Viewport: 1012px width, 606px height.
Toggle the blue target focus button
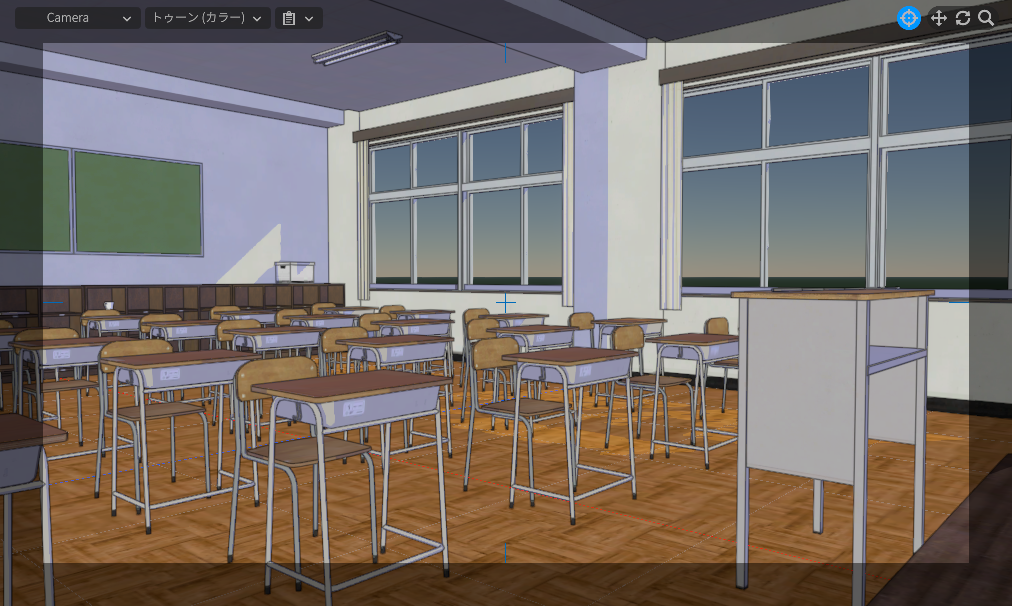click(908, 18)
